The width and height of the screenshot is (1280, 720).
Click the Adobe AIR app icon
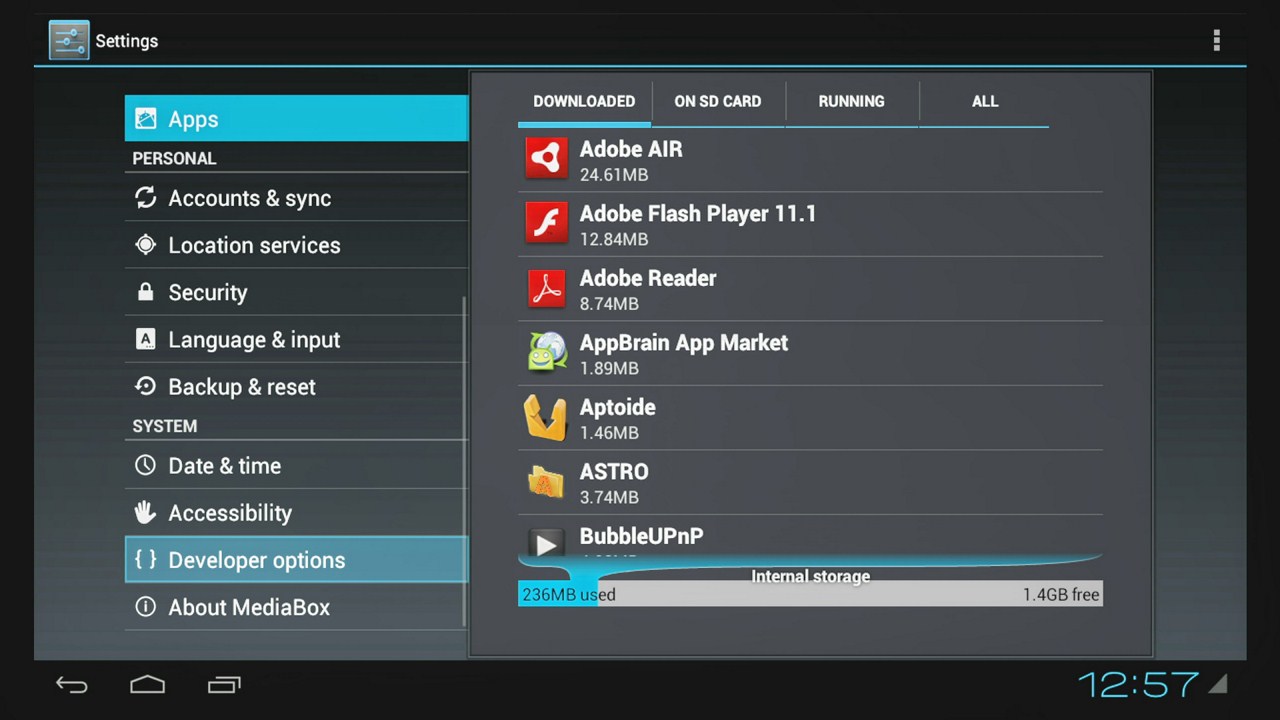coord(546,159)
